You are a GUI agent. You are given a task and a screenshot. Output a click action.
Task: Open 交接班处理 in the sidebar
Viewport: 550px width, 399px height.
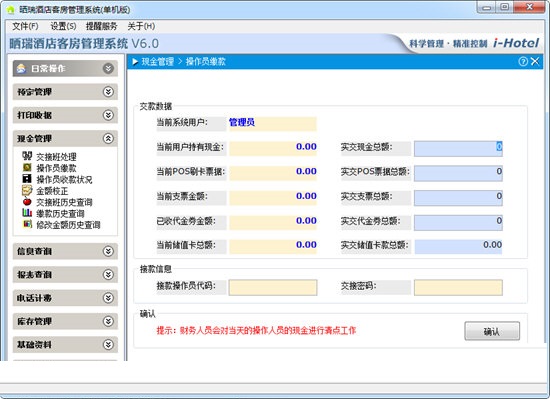click(x=56, y=157)
